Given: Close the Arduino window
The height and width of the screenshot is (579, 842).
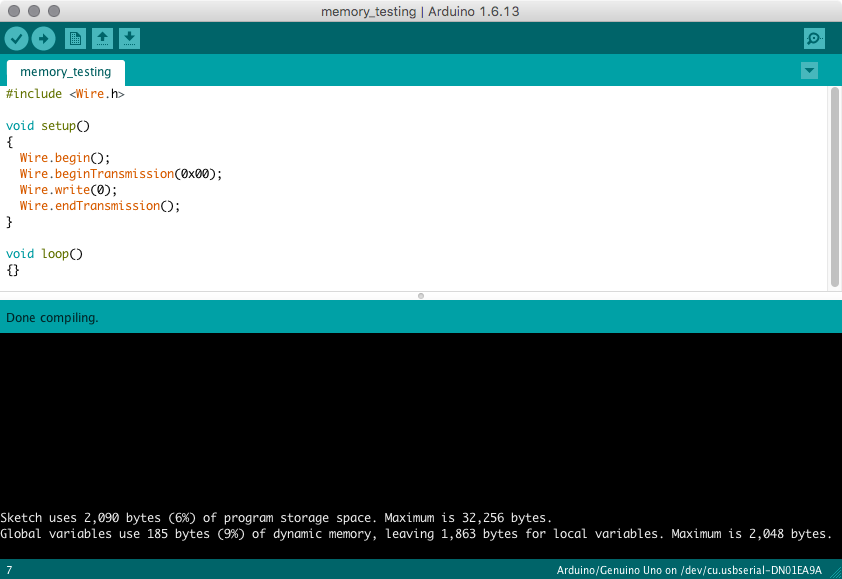Looking at the screenshot, I should click(13, 11).
